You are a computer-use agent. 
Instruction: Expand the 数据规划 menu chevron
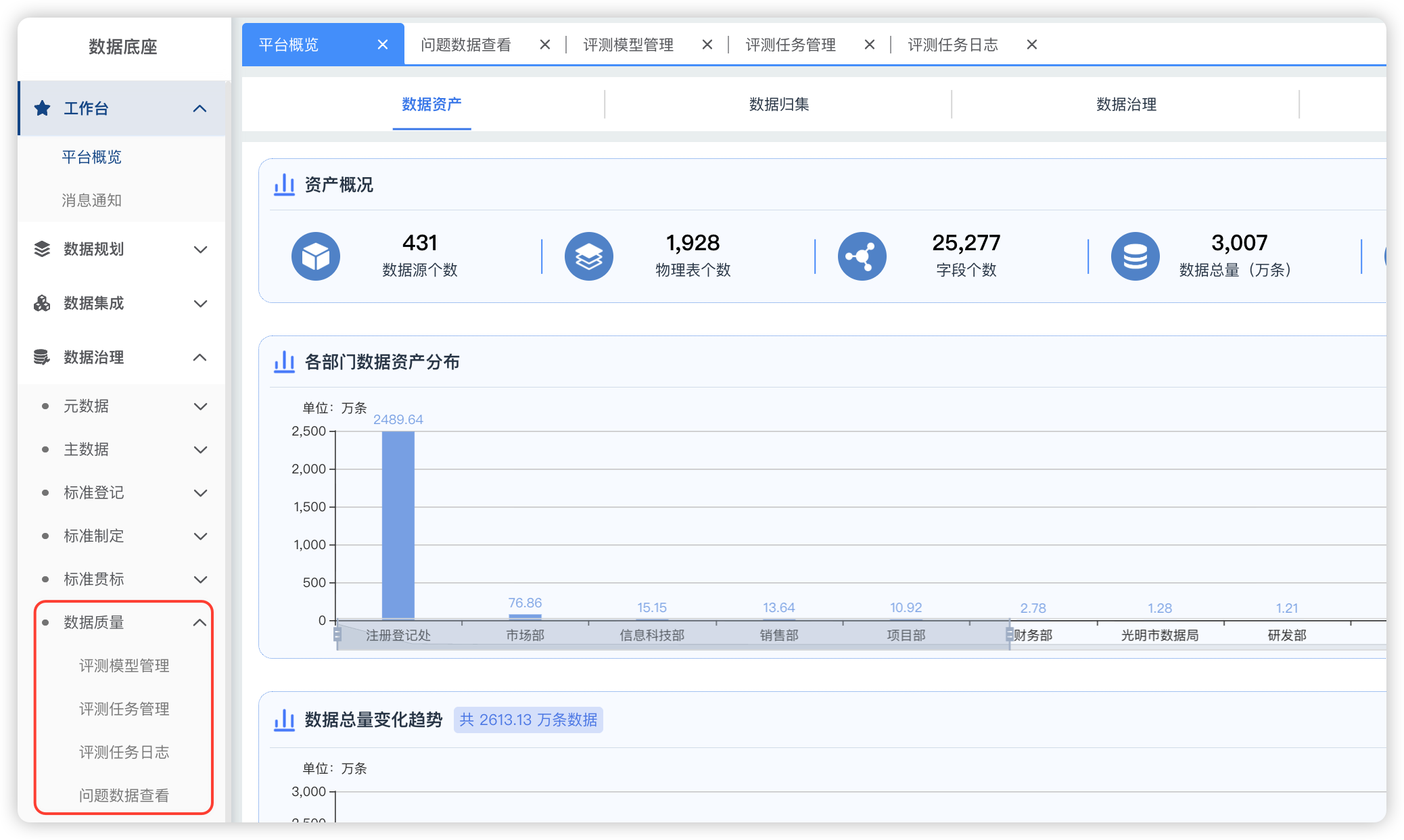[x=200, y=249]
